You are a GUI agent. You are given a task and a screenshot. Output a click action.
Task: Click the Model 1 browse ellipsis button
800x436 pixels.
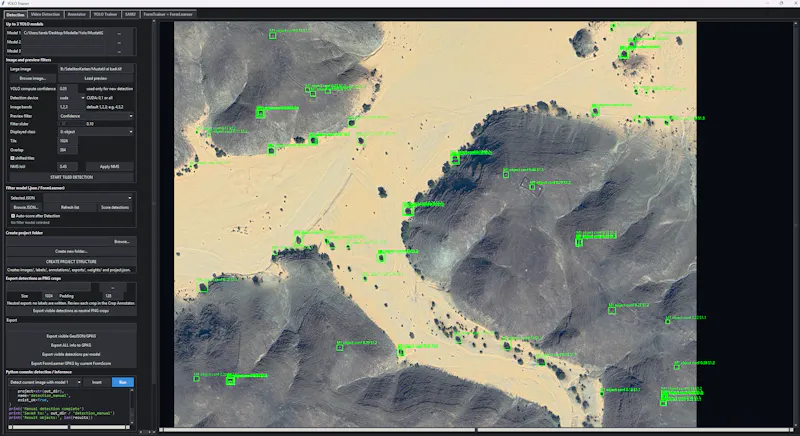pos(119,33)
